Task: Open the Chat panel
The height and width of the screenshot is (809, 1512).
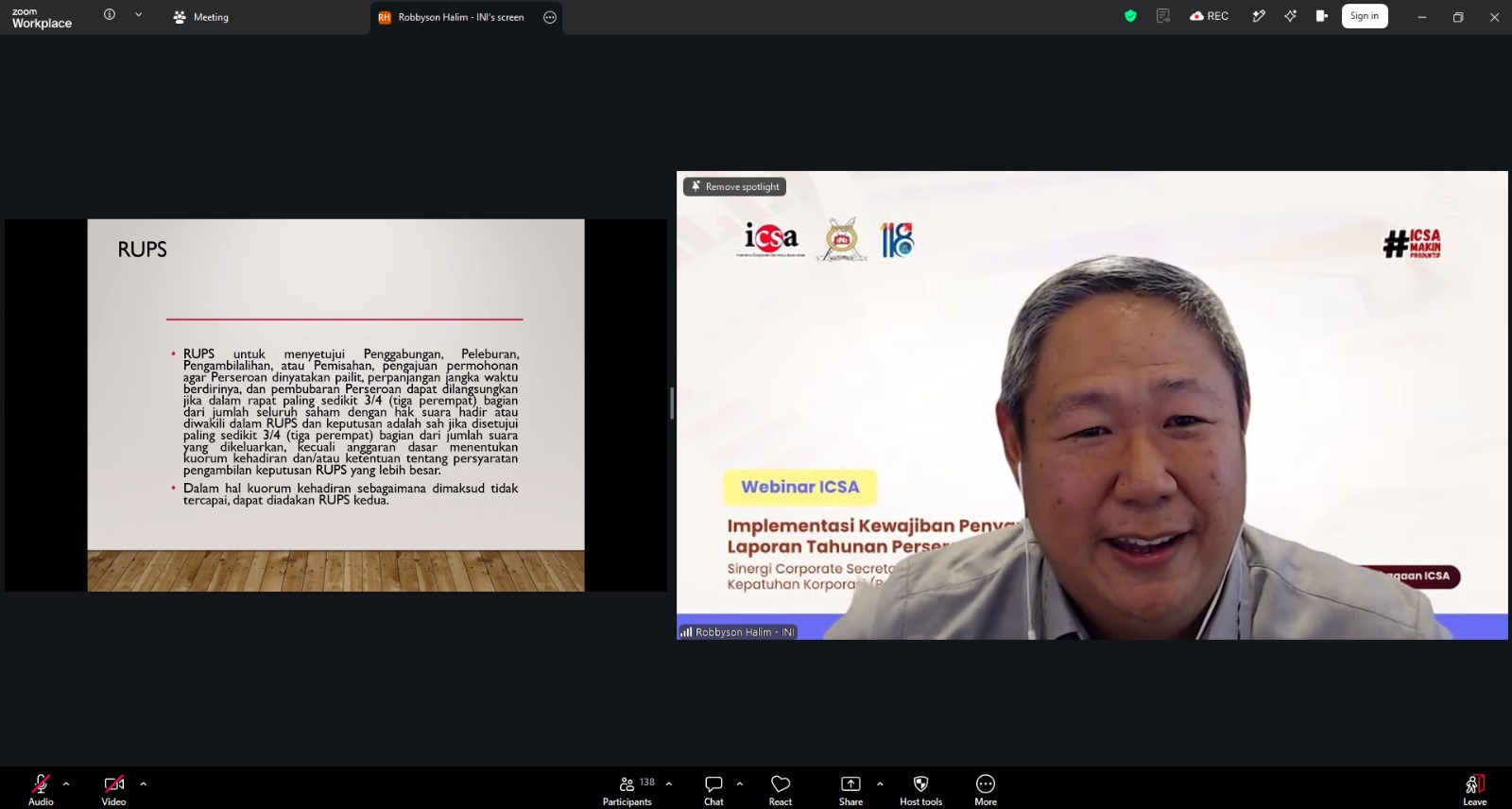Action: pyautogui.click(x=713, y=789)
